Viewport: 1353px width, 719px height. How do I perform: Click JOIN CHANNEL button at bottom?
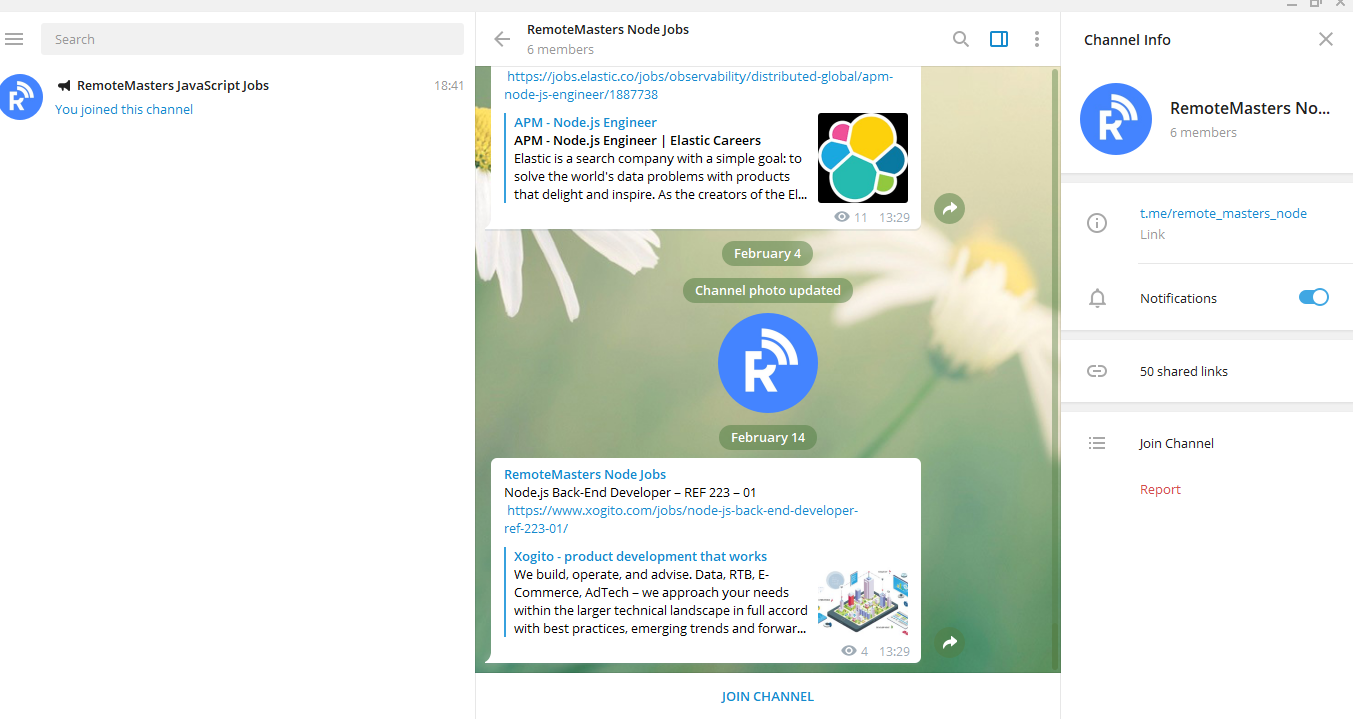tap(768, 696)
